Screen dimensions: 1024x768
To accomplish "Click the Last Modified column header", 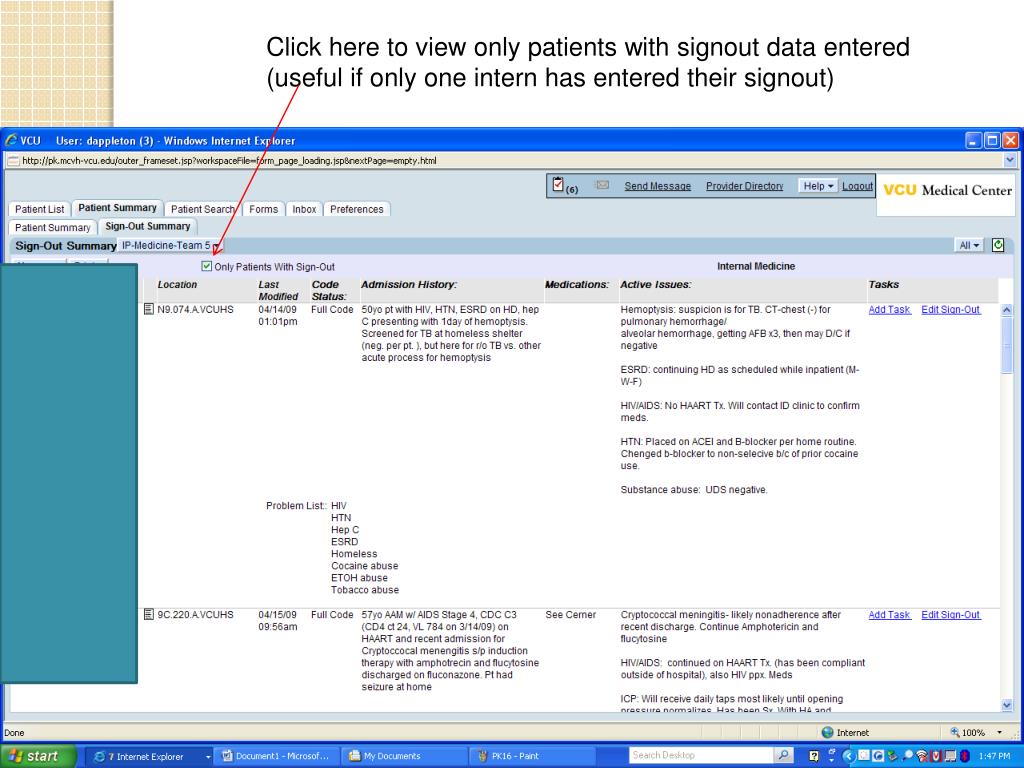I will coord(278,291).
